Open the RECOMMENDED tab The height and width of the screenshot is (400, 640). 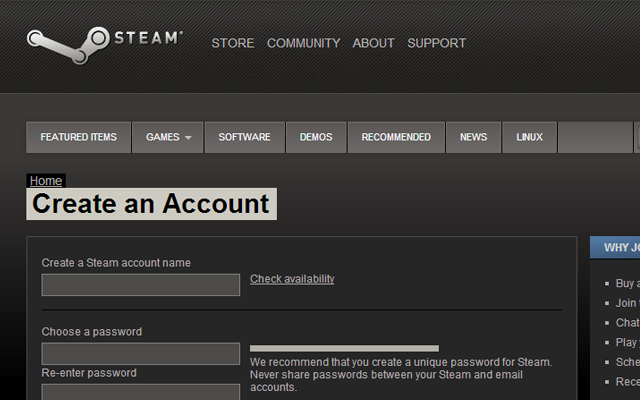(x=396, y=137)
